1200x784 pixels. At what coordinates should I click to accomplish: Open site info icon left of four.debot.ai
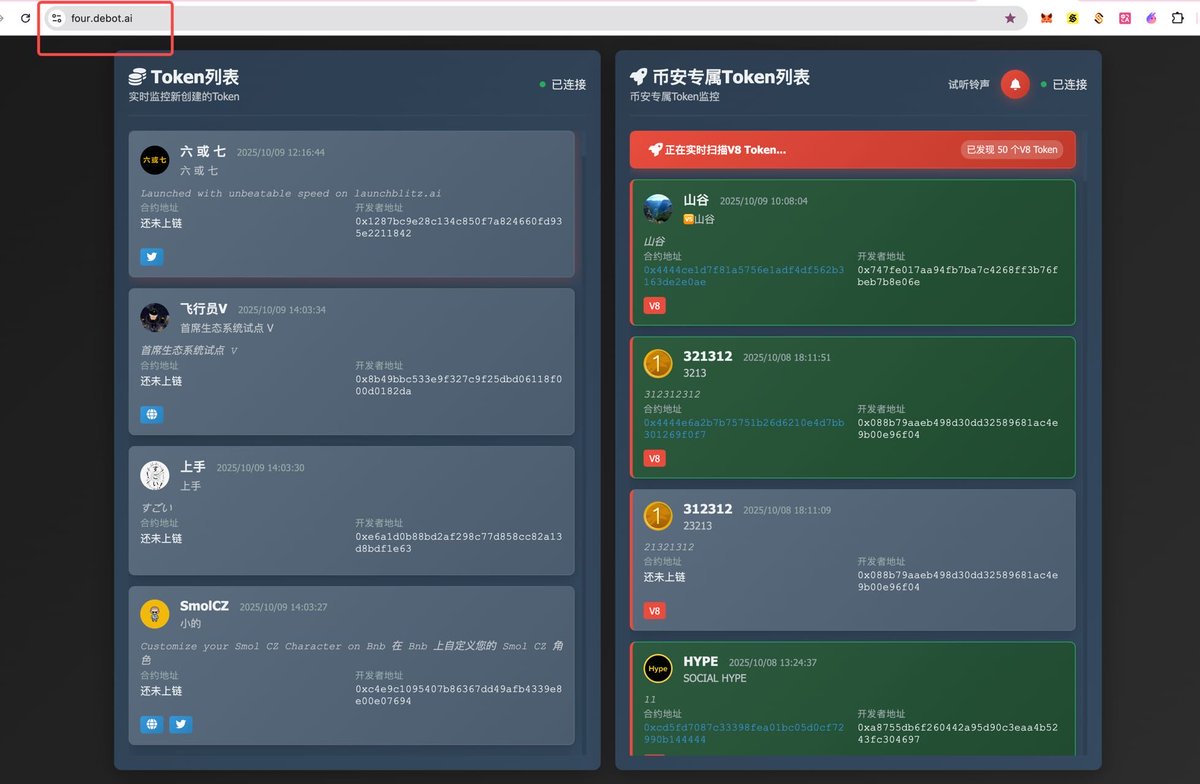tap(56, 18)
